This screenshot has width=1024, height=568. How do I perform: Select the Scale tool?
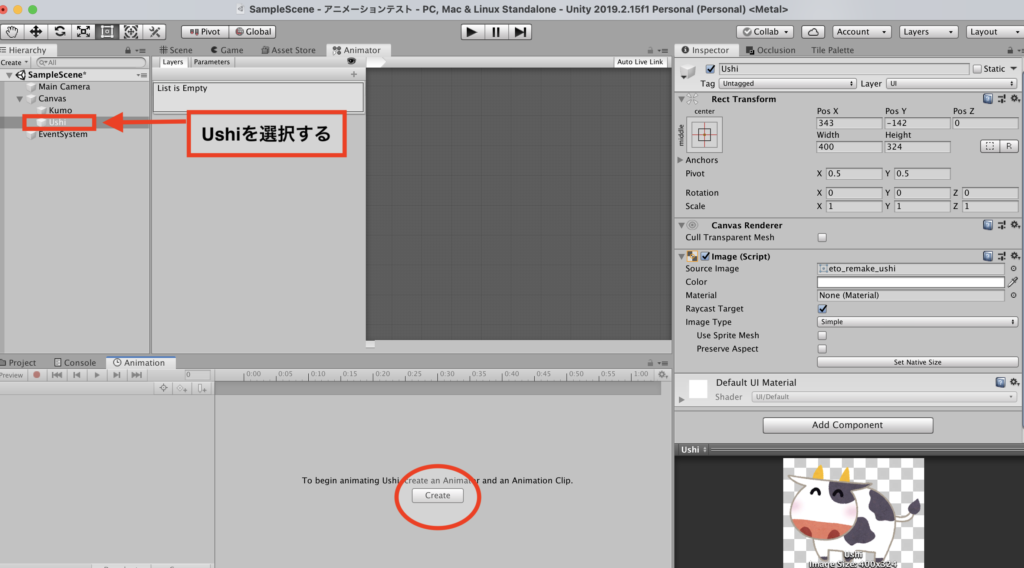coord(83,31)
